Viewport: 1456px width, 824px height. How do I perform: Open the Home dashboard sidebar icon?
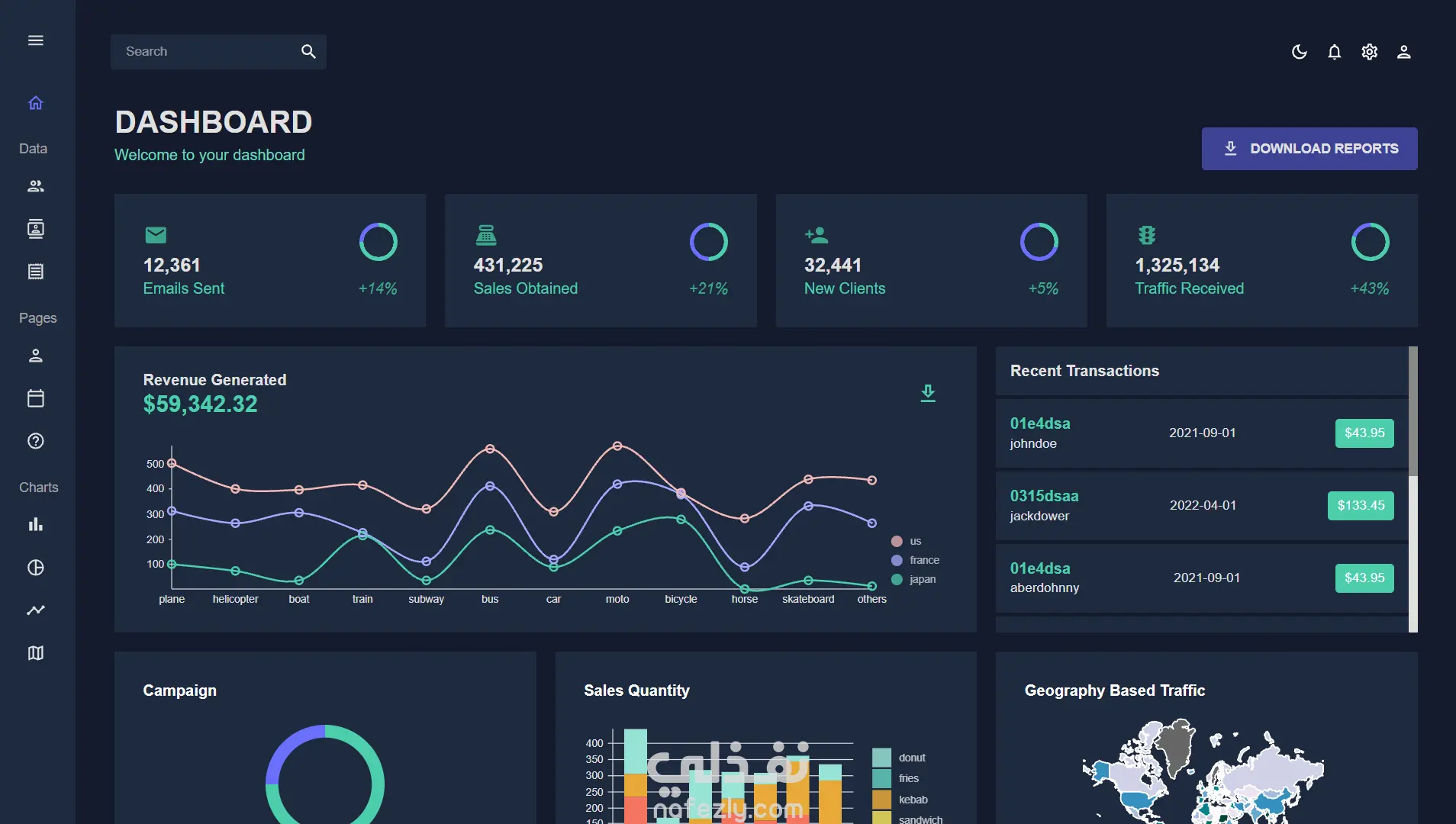pos(35,103)
